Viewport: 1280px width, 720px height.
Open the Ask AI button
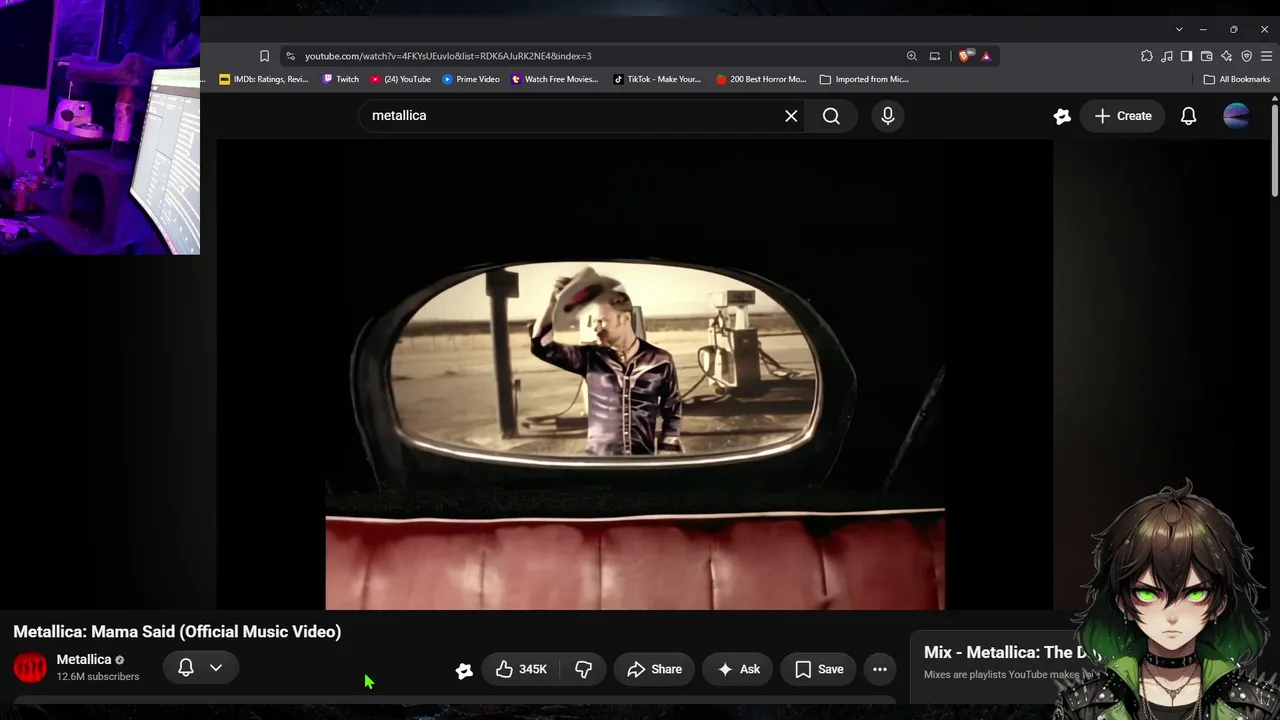[738, 669]
